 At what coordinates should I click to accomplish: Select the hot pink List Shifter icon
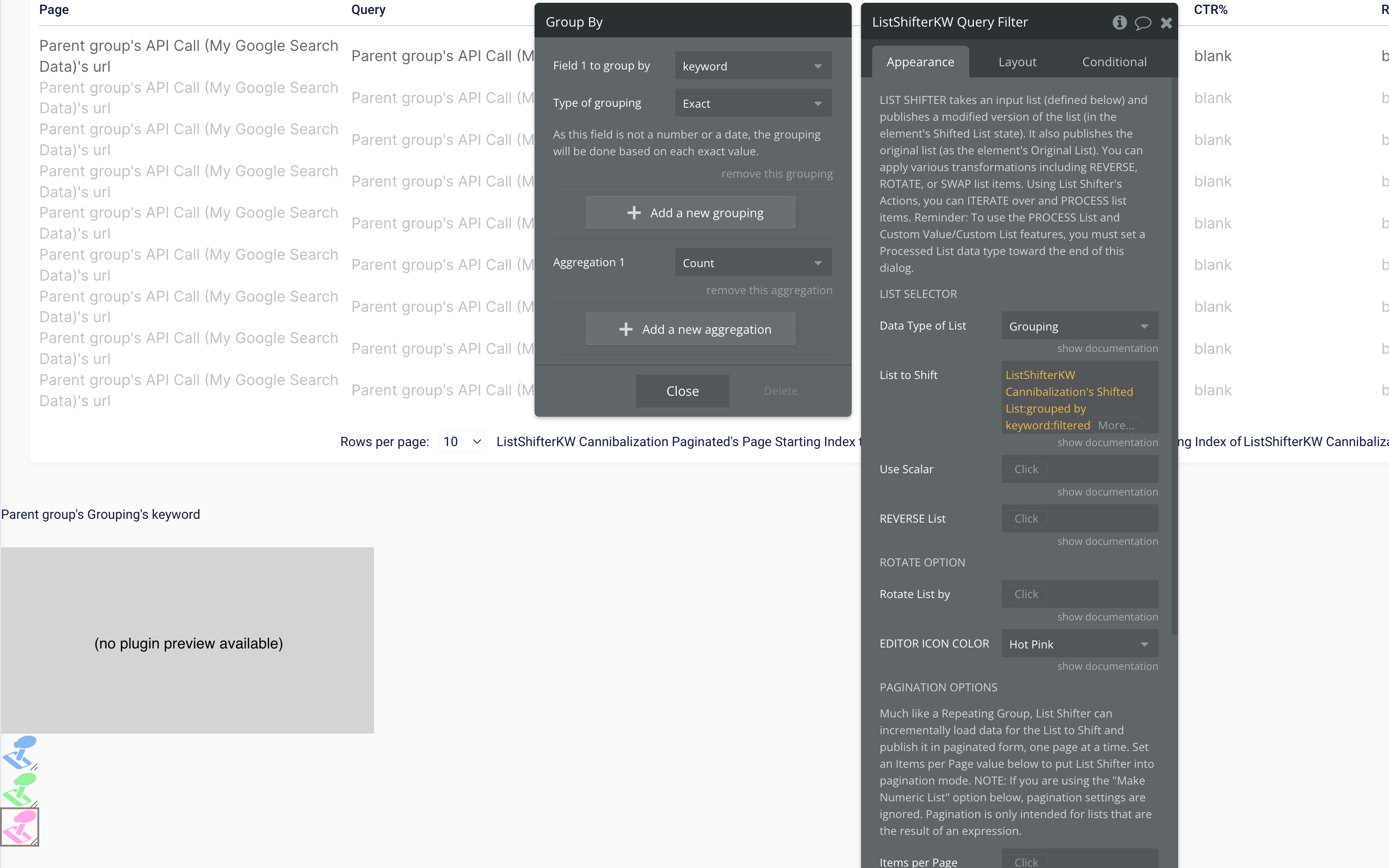[20, 827]
